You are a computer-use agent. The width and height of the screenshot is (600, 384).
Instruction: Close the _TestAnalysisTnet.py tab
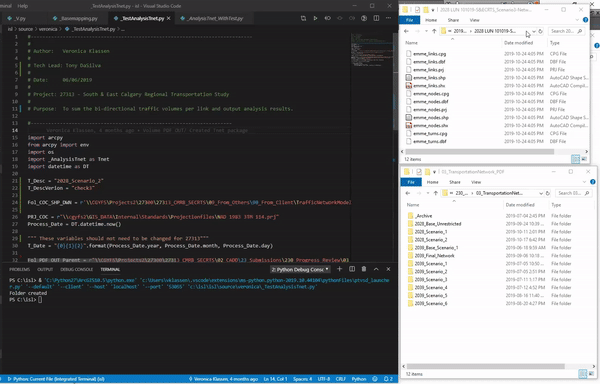click(x=168, y=18)
